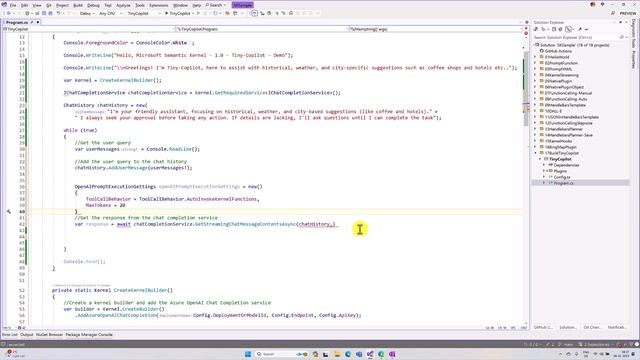The height and width of the screenshot is (360, 640).
Task: Click the Windows Start button
Action: pyautogui.click(x=248, y=354)
